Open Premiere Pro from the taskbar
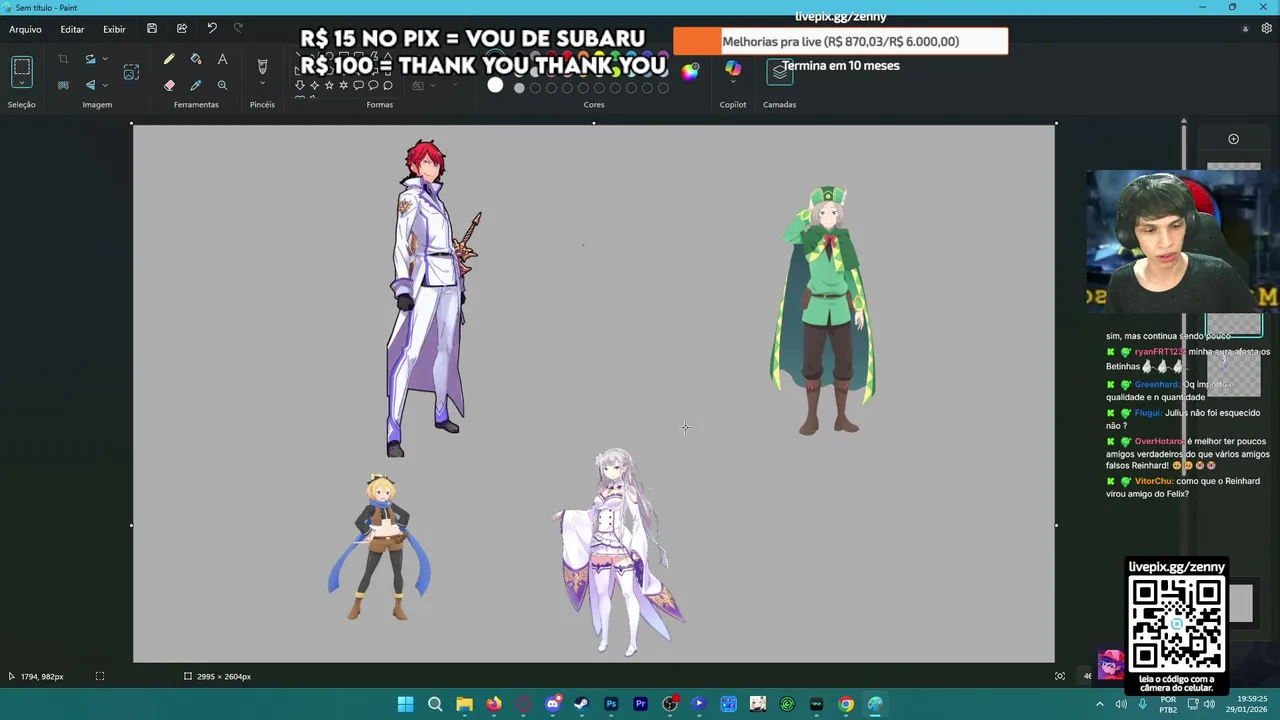Screen dimensions: 1280x720 tap(640, 704)
